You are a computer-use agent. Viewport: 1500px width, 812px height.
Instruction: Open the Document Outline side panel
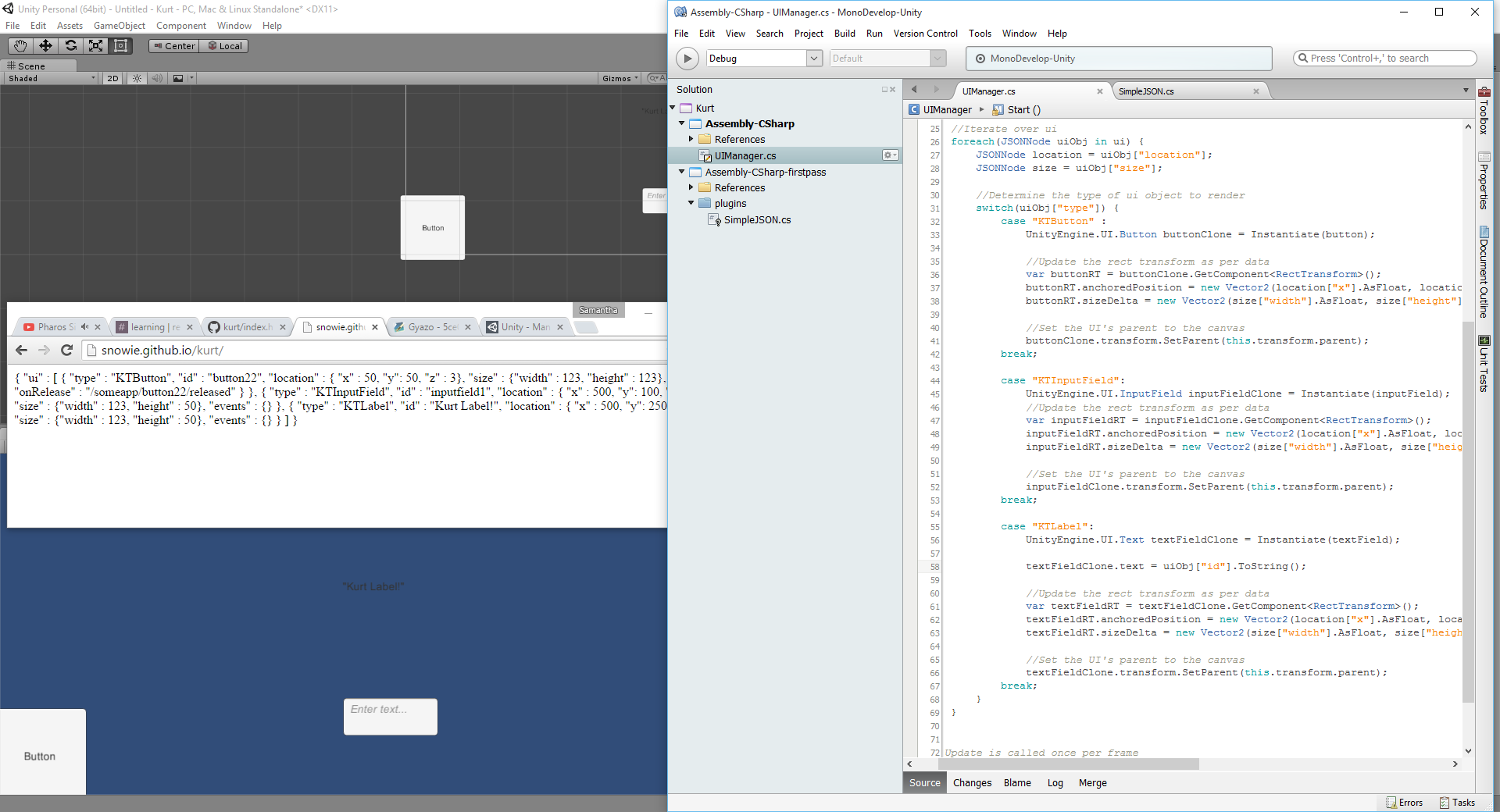[x=1484, y=272]
